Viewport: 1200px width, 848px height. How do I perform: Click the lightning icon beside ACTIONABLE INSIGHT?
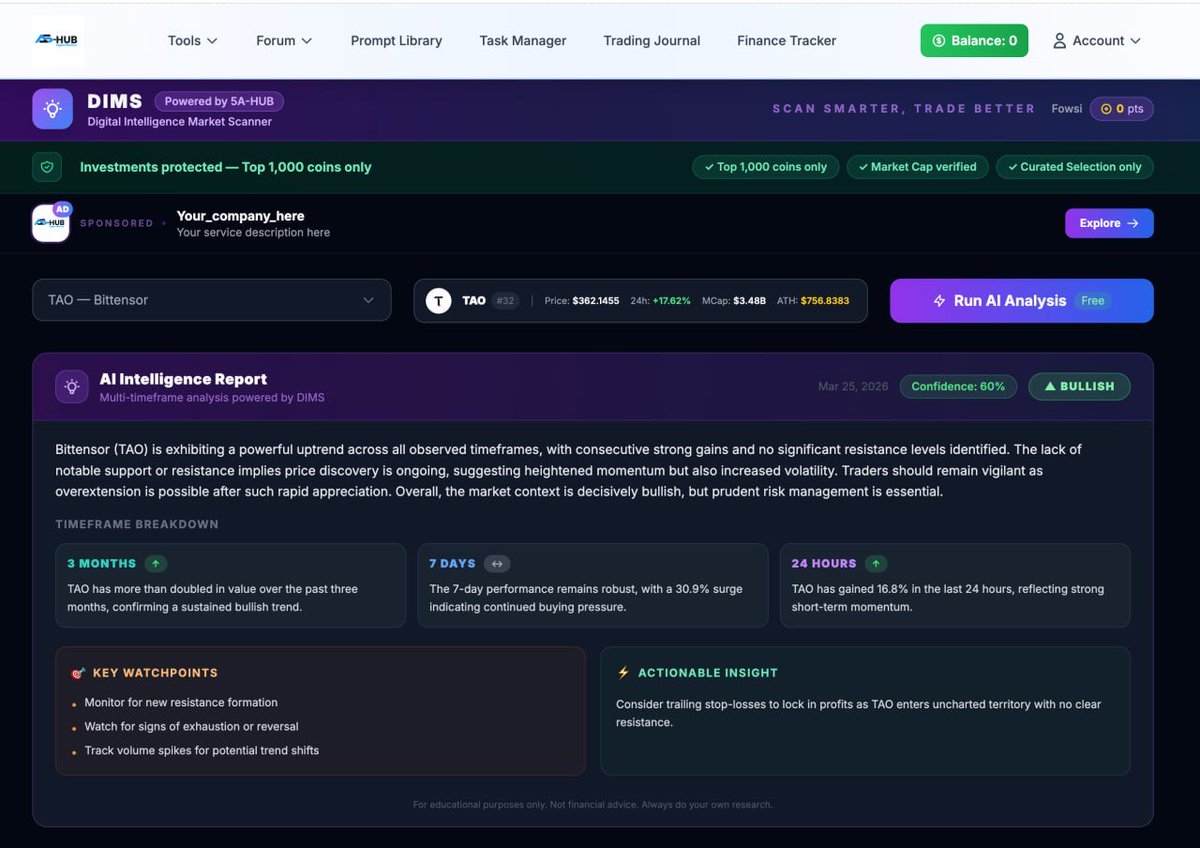[624, 673]
